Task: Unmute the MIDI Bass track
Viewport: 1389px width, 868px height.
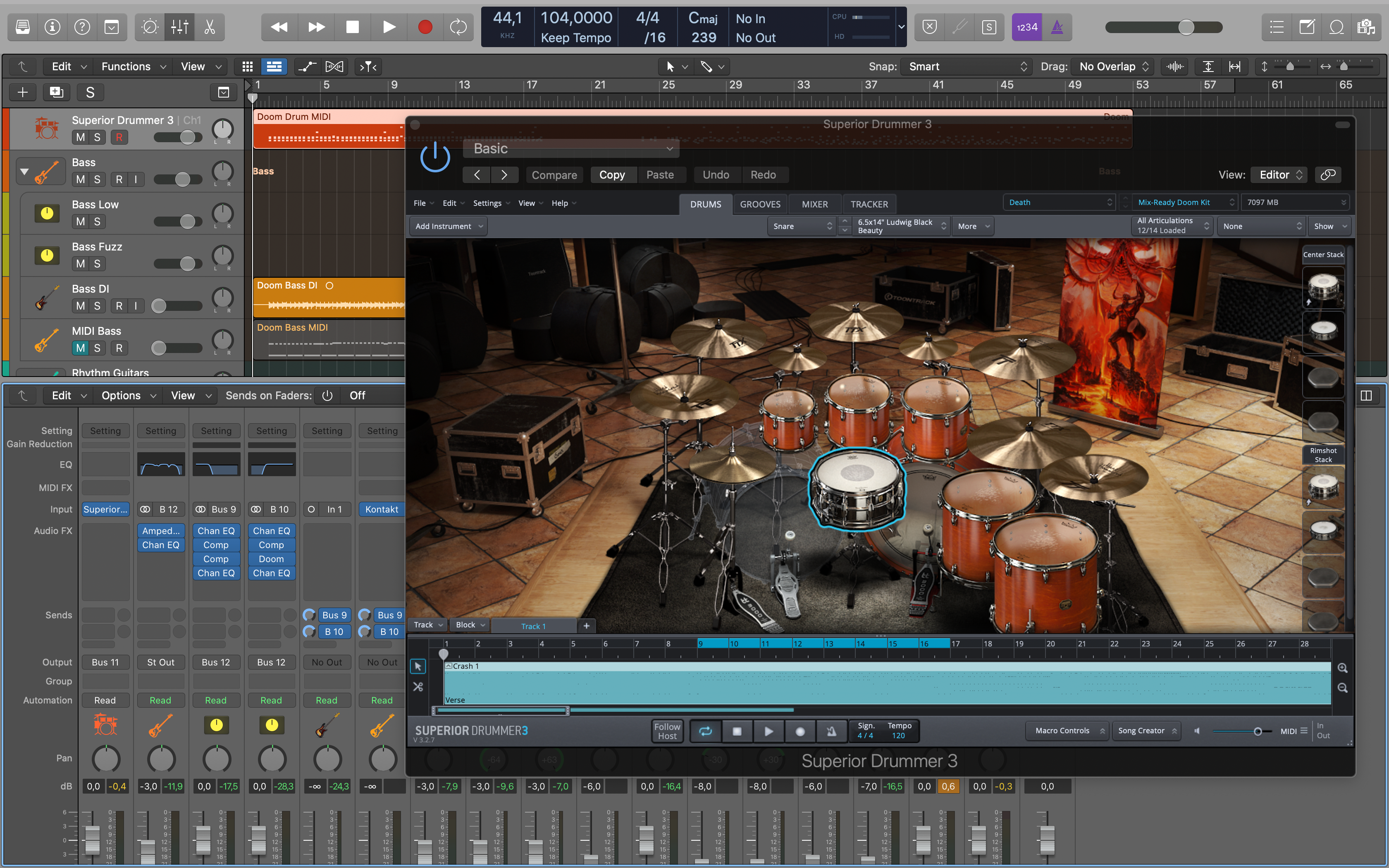Action: pyautogui.click(x=80, y=348)
